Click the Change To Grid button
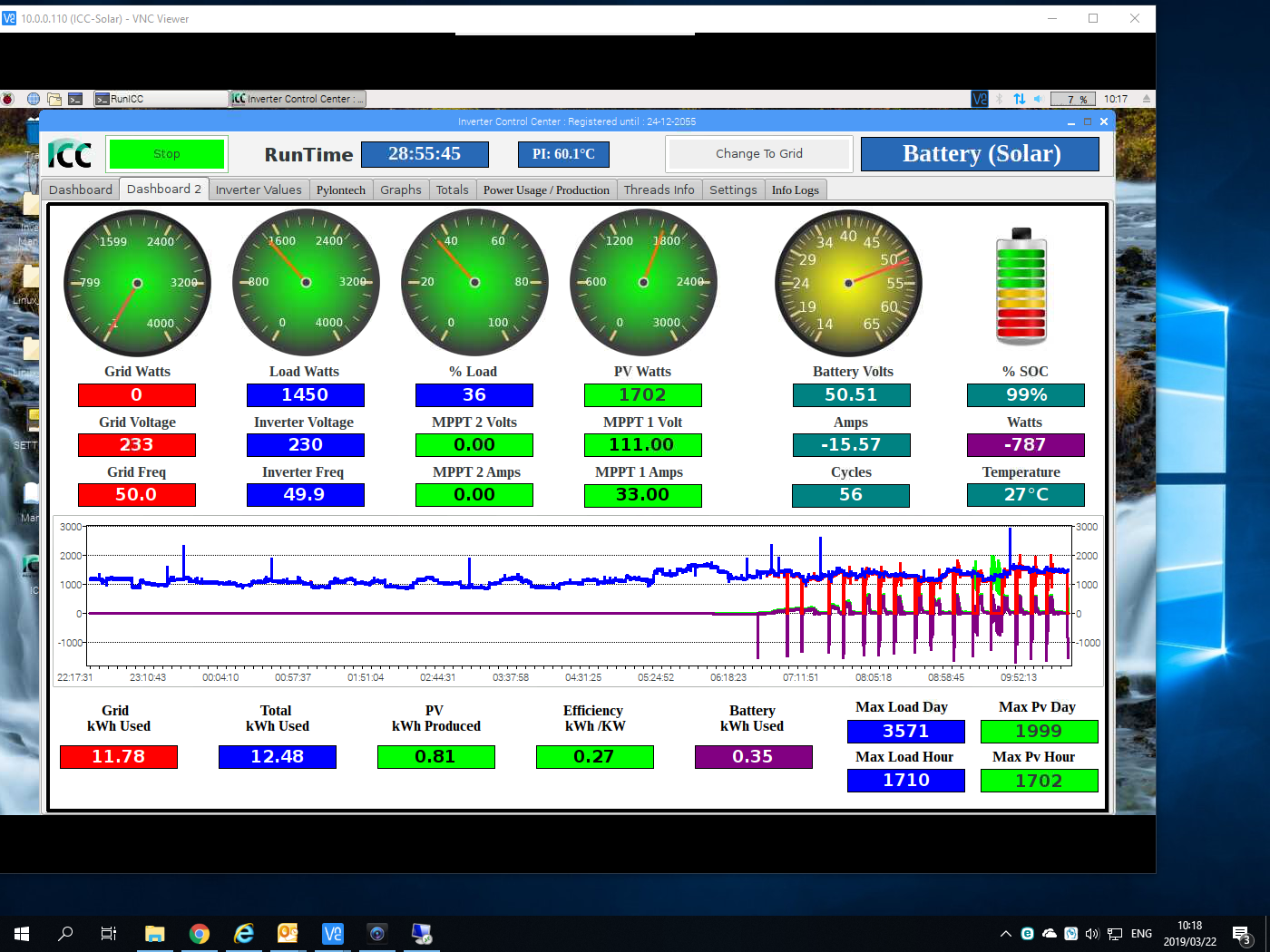The width and height of the screenshot is (1270, 952). pos(758,153)
